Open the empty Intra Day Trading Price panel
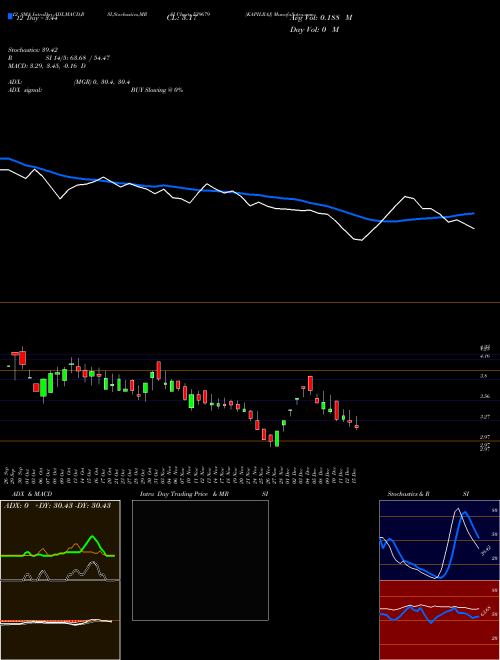 (200, 560)
